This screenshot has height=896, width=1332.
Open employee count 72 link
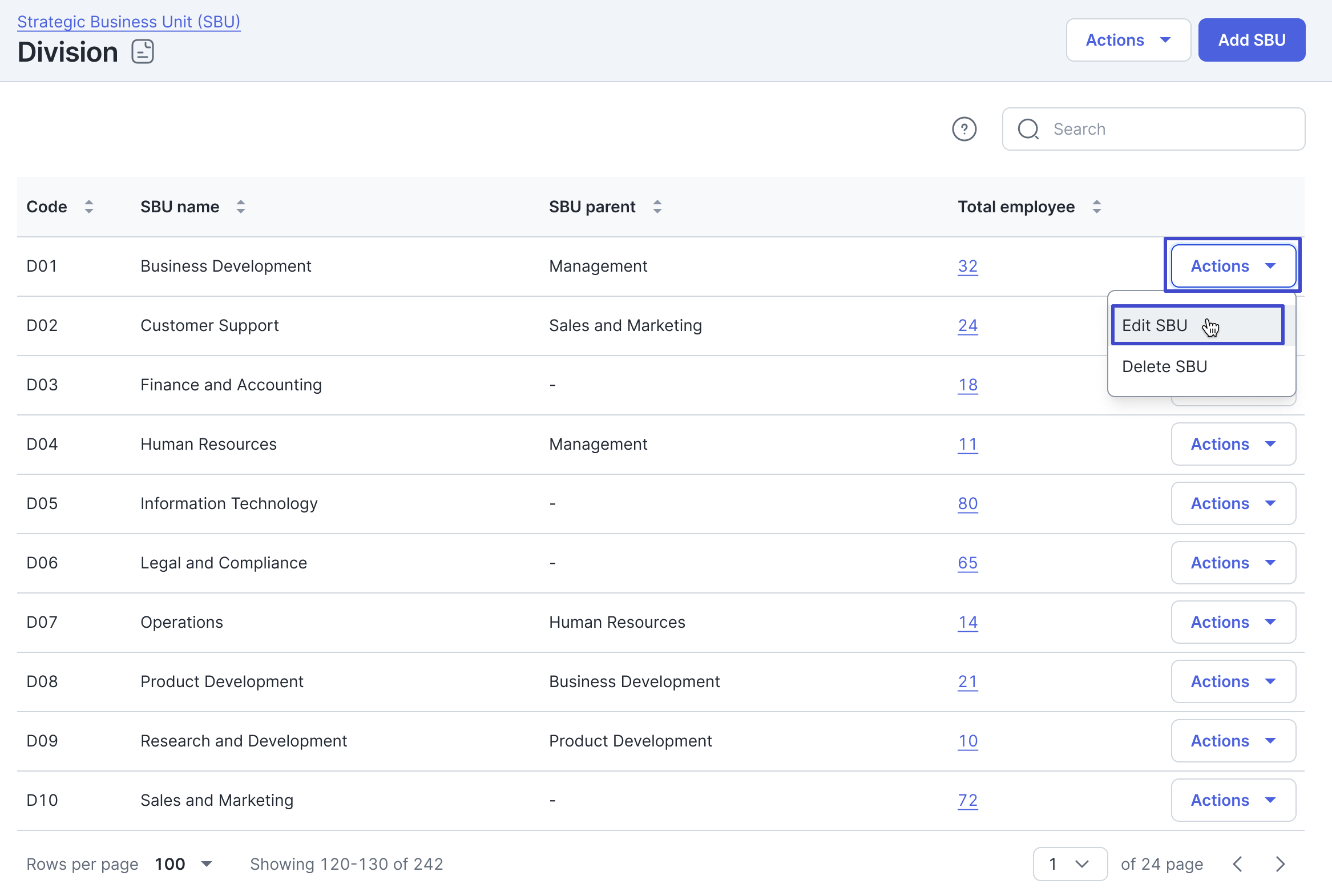click(x=967, y=801)
